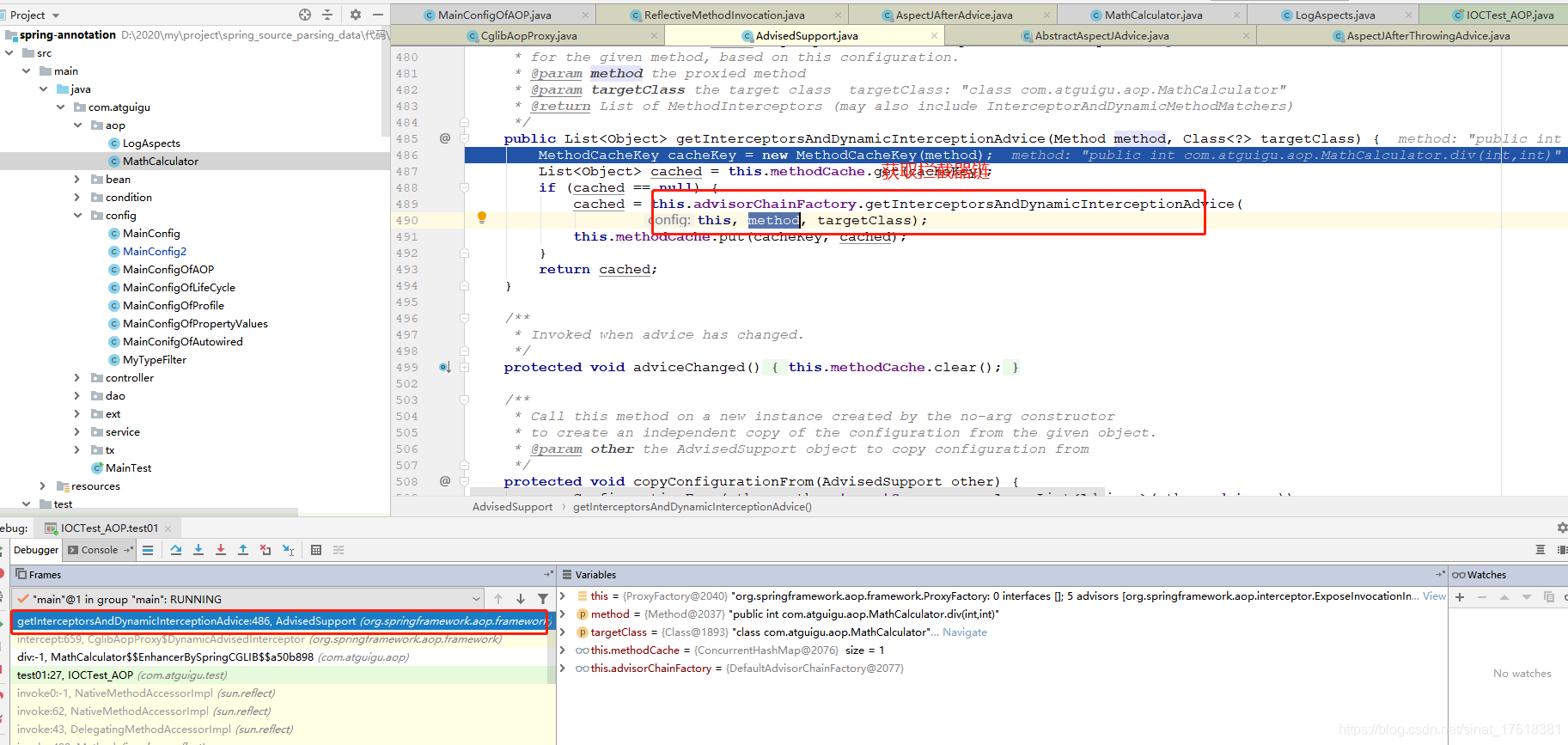The width and height of the screenshot is (1568, 745).
Task: Click Step Out debugger icon
Action: pos(243,550)
